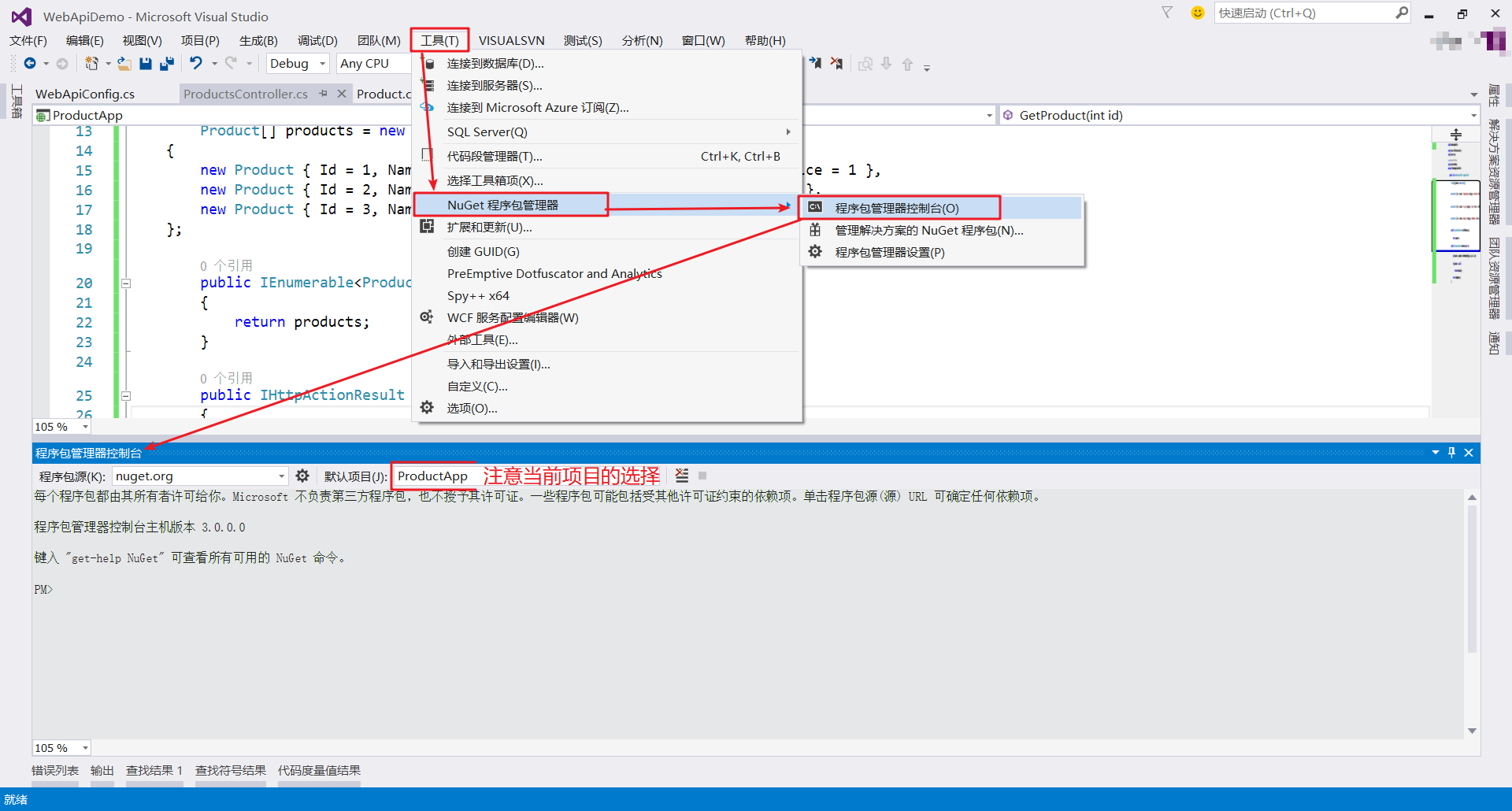Select 管理解决方案的 NuGet 程序包(N) item
This screenshot has width=1512, height=811.
click(943, 230)
